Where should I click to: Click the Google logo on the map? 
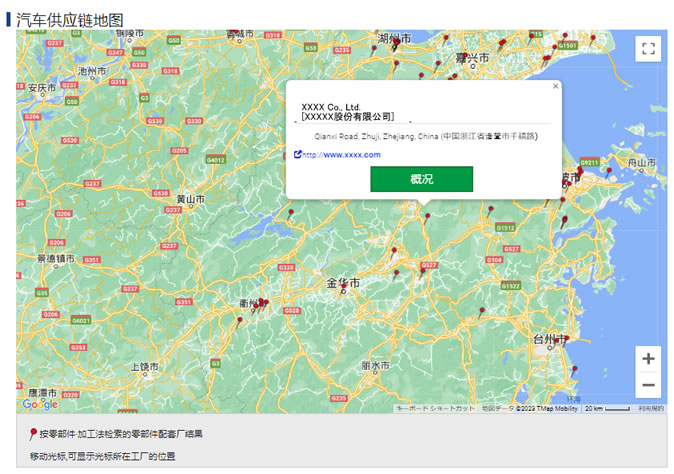40,405
